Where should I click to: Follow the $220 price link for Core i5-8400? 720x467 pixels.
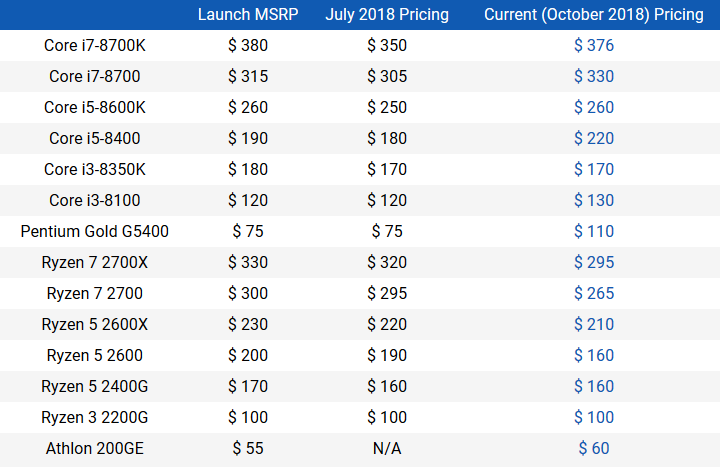594,139
